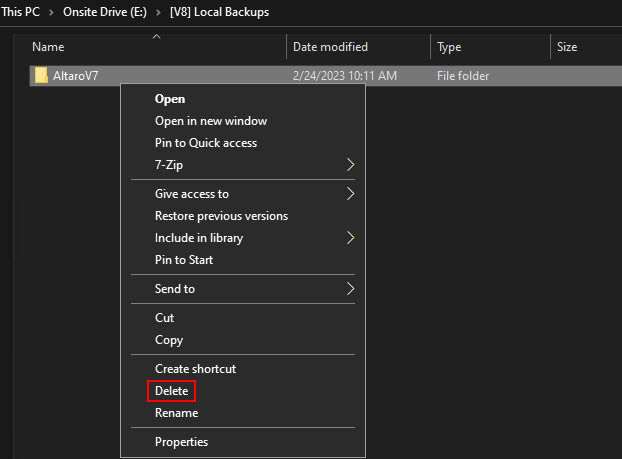Click Create shortcut menu entry
This screenshot has width=622, height=459.
[x=195, y=369]
